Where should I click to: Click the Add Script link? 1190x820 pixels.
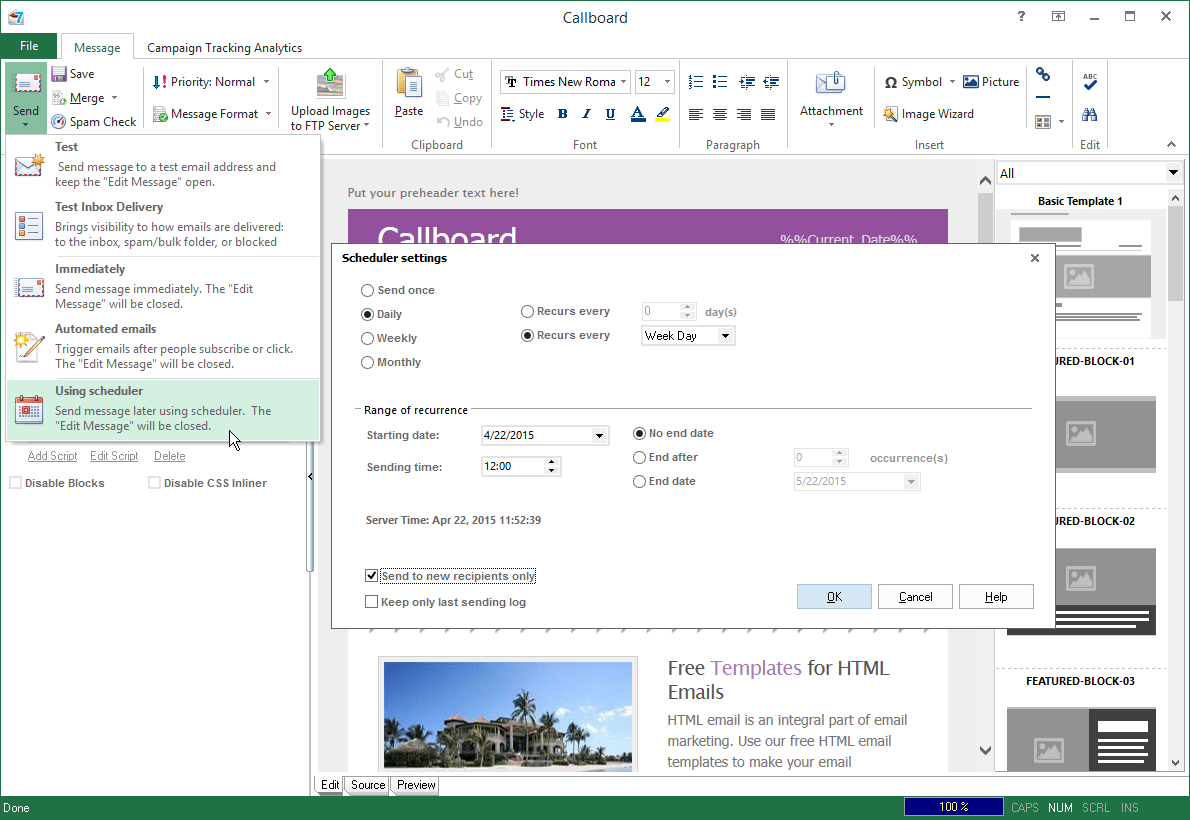(x=52, y=456)
